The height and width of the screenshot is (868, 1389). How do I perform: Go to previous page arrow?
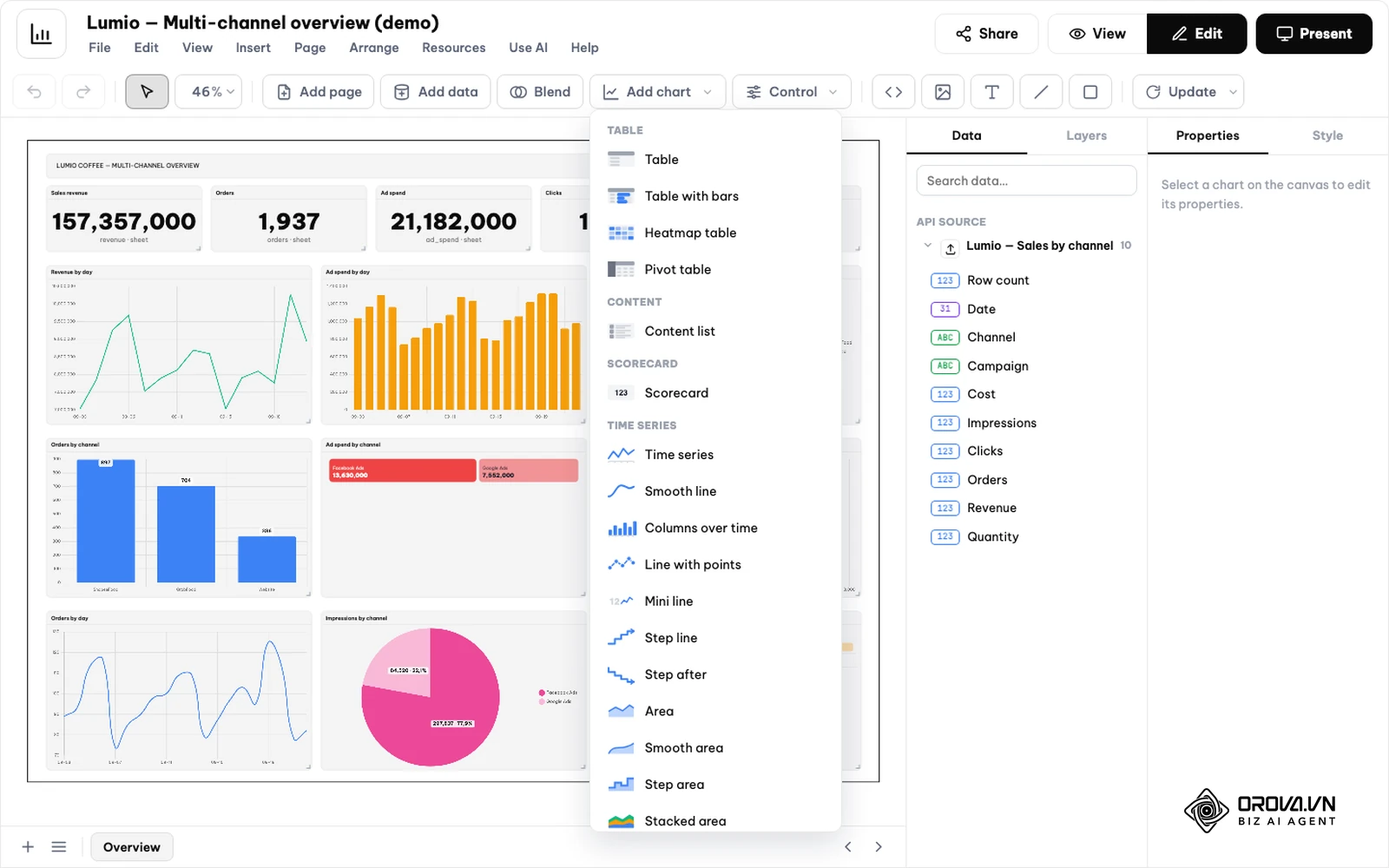point(848,847)
